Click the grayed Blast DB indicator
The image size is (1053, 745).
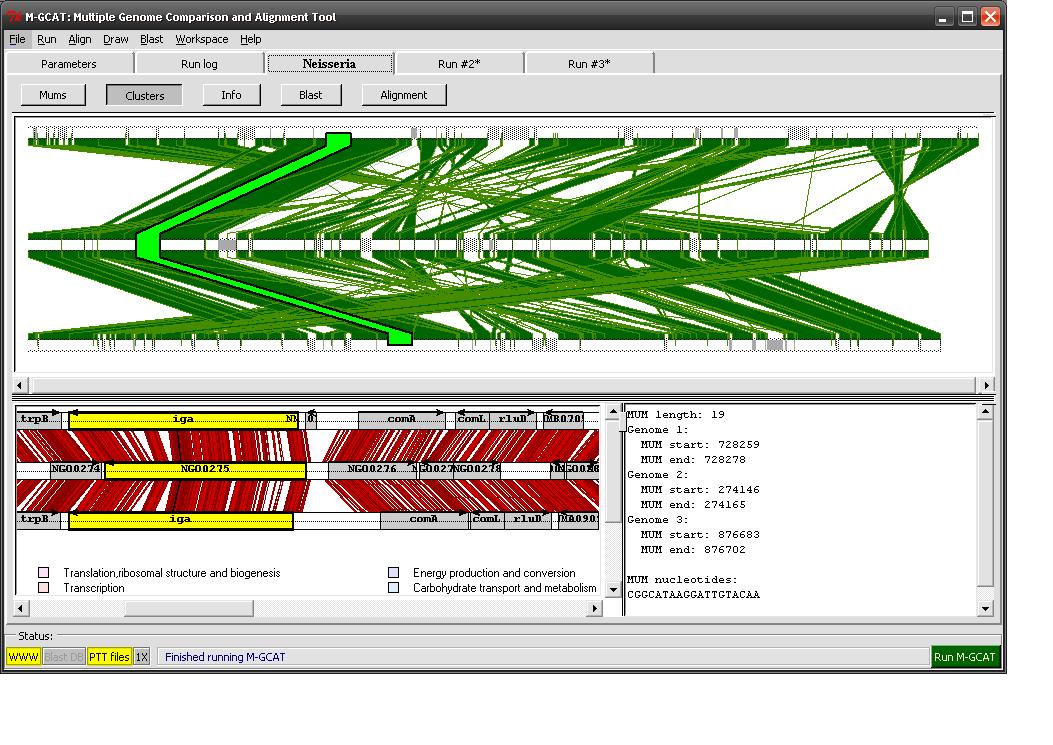coord(64,657)
